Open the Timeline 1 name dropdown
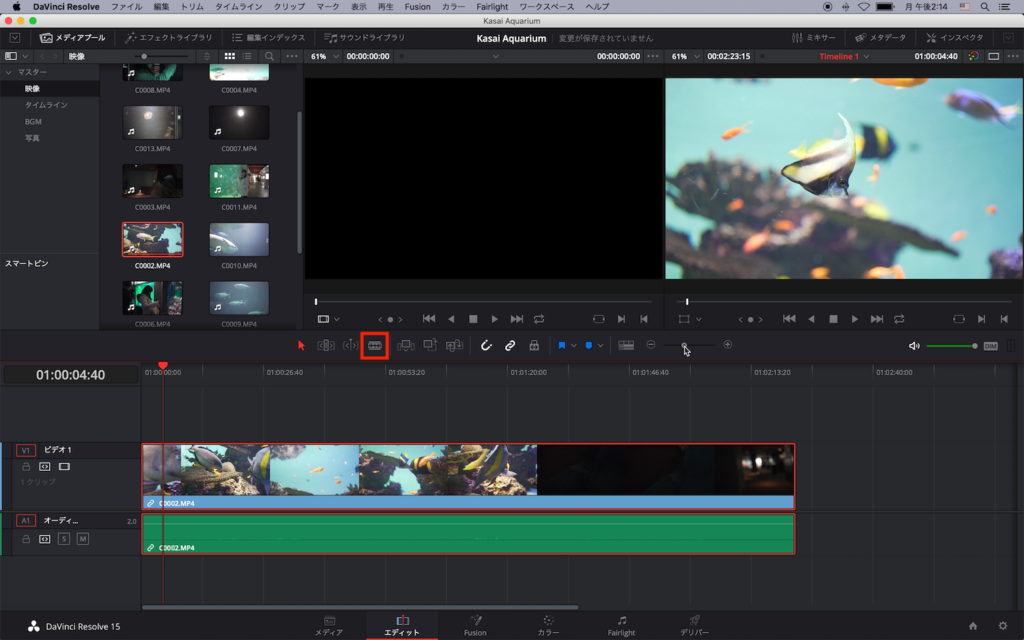1024x640 pixels. pyautogui.click(x=843, y=56)
